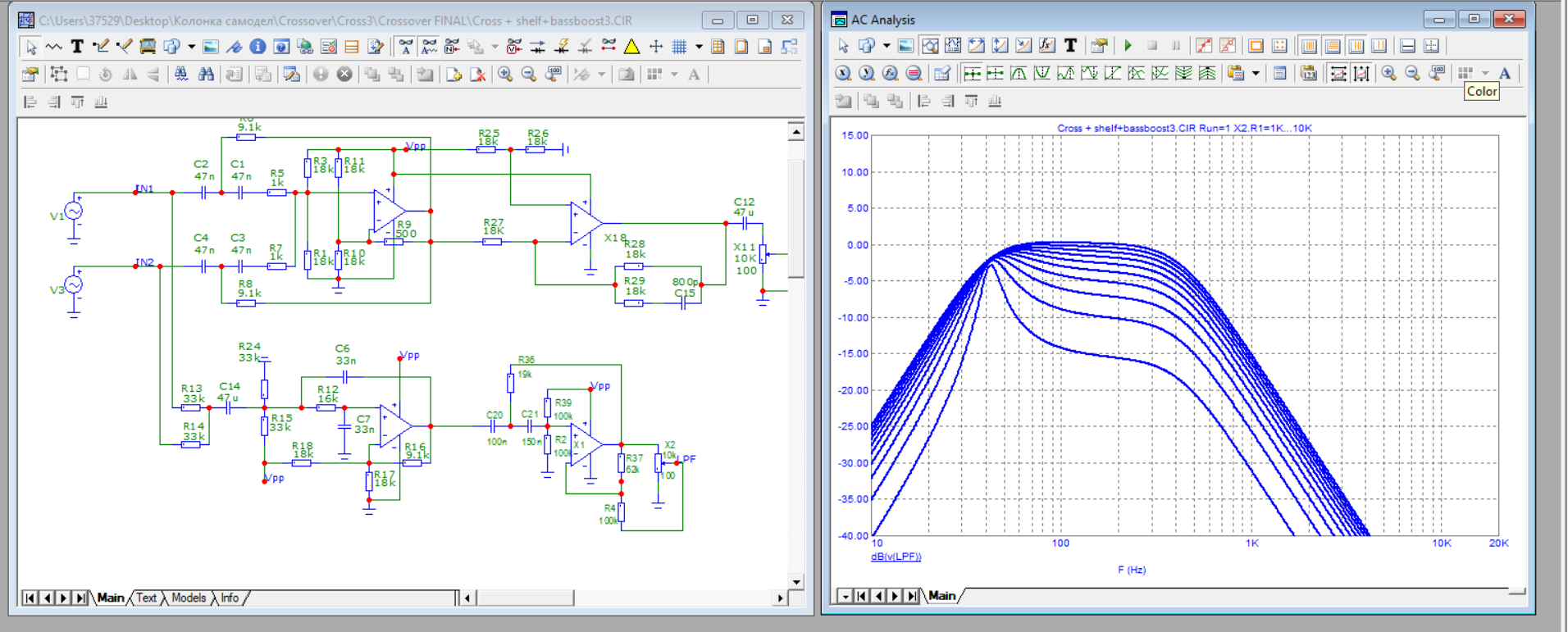The width and height of the screenshot is (1568, 632).
Task: Click the X expression scale icon
Action: (843, 72)
